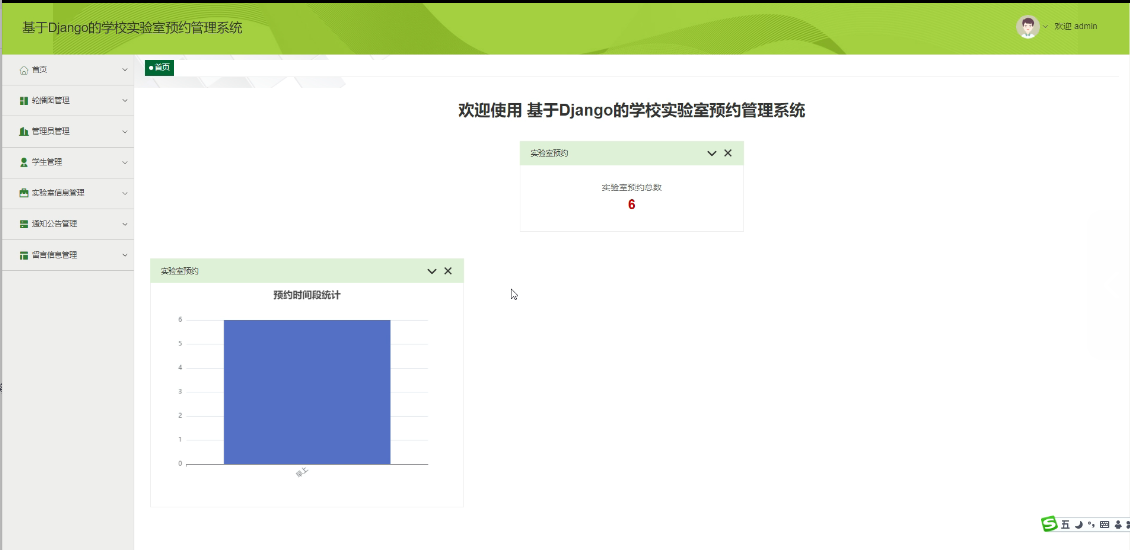Click the person icon in IME bar
Image resolution: width=1130 pixels, height=550 pixels.
1118,525
